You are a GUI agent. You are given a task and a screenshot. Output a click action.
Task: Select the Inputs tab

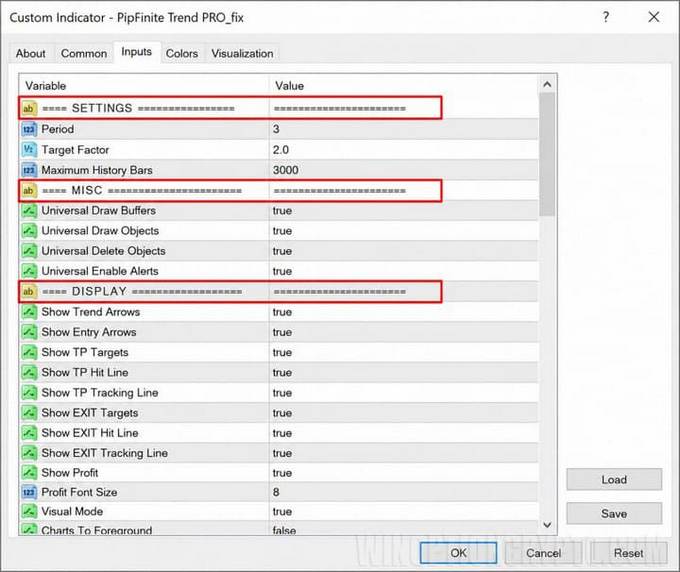(137, 52)
